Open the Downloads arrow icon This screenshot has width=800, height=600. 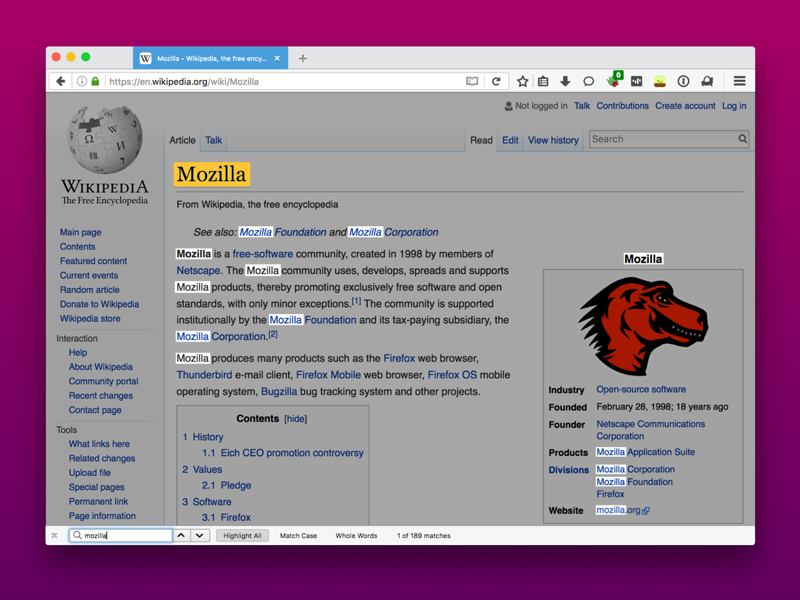point(565,81)
